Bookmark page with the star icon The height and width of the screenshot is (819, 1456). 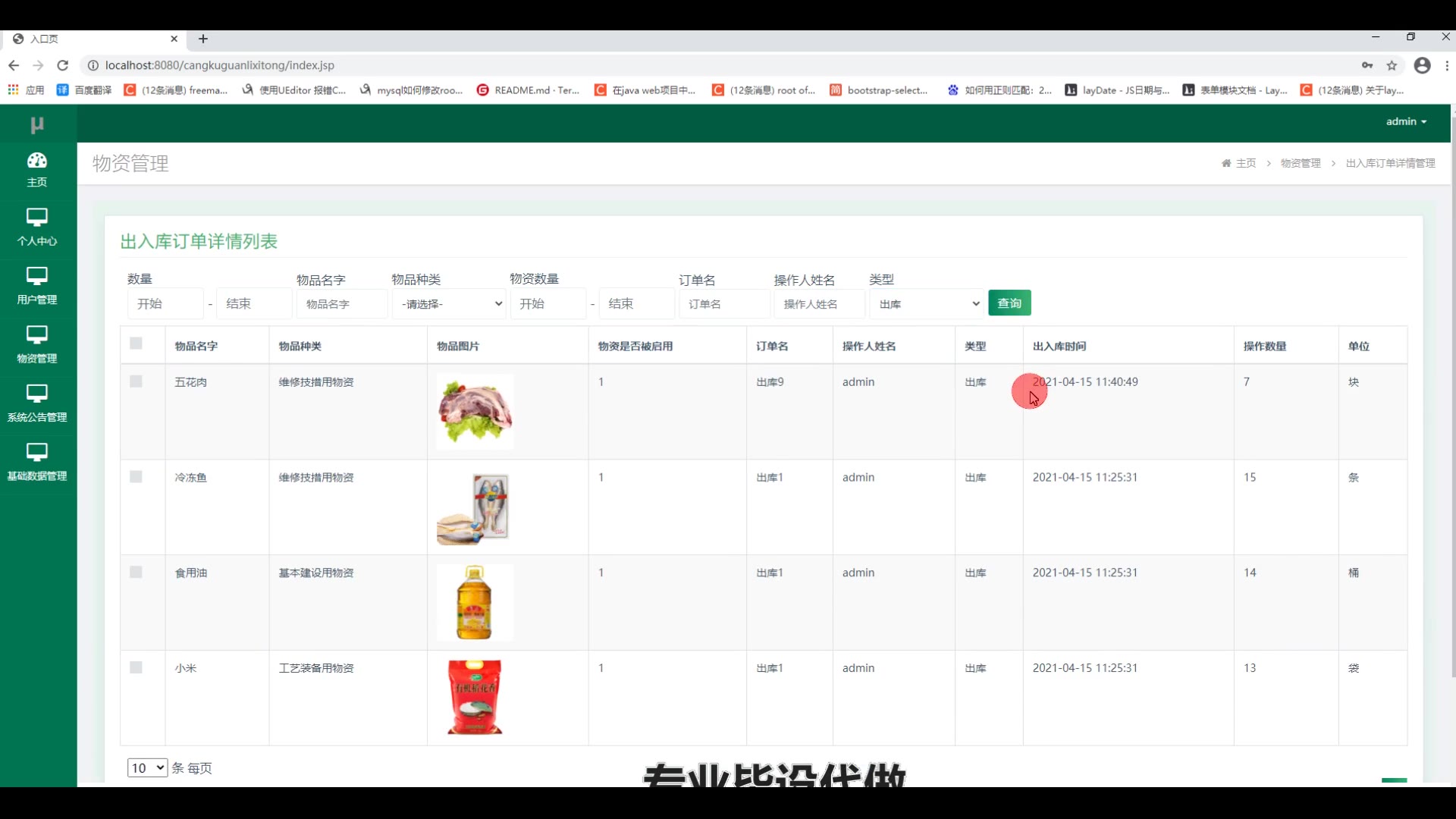click(x=1392, y=65)
